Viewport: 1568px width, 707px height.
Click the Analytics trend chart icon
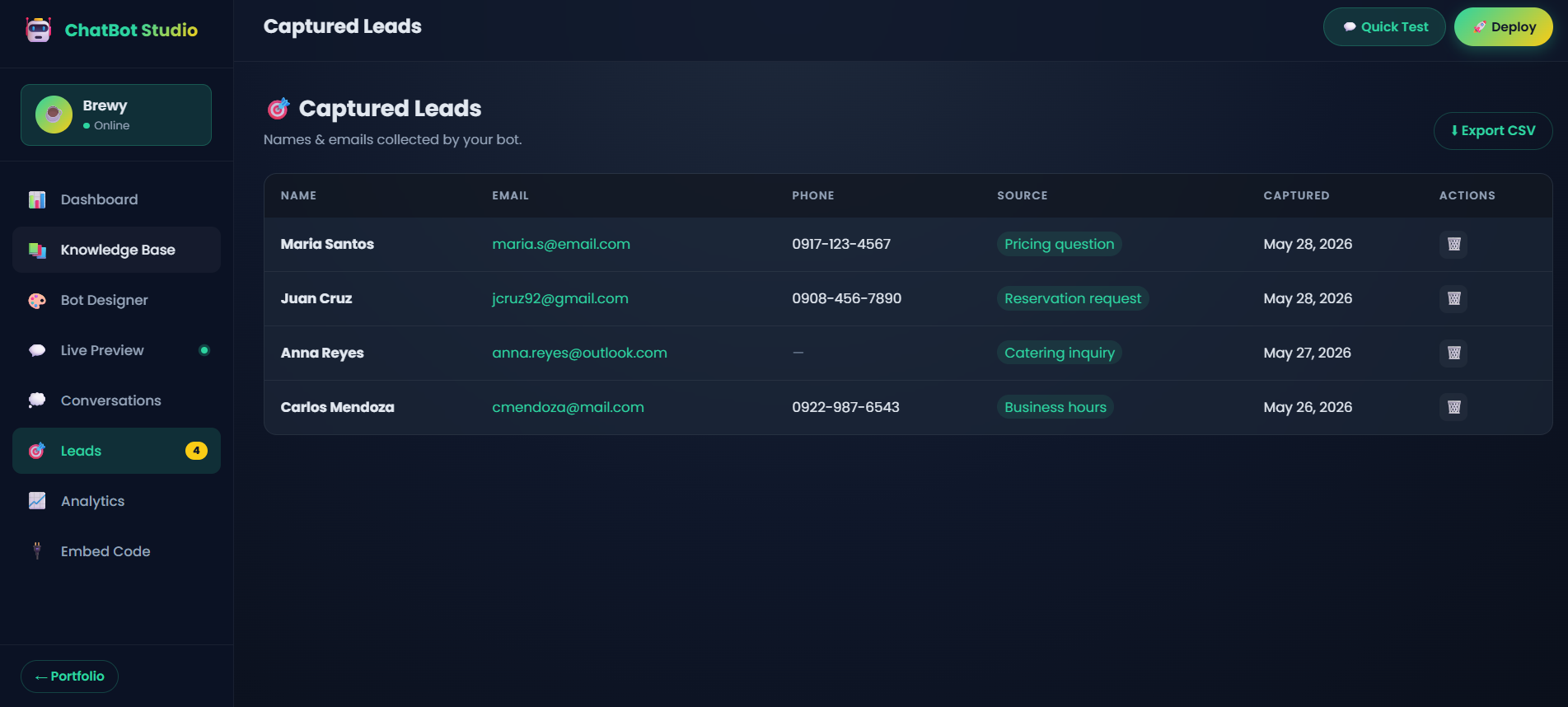[37, 501]
